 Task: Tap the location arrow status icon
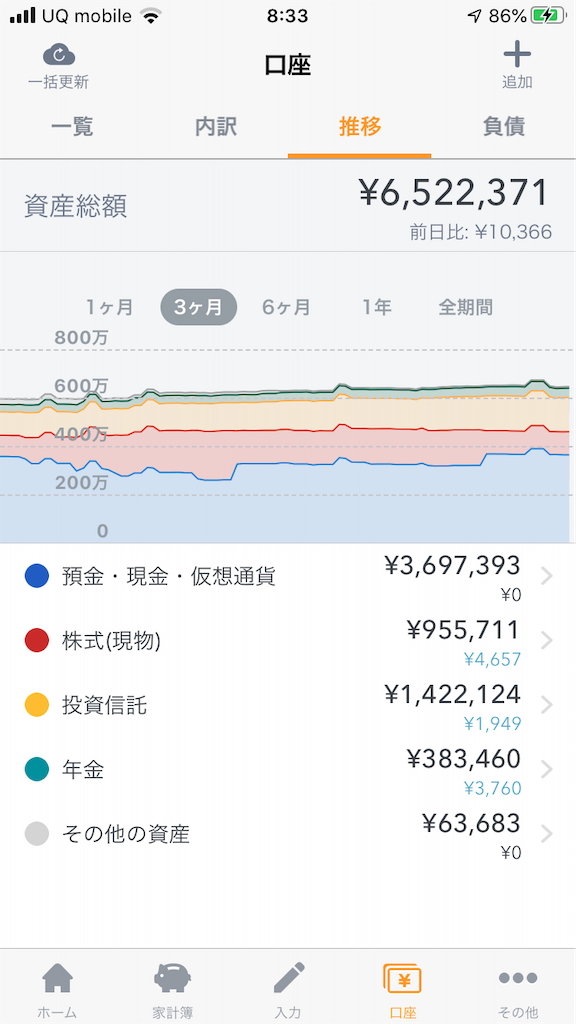(475, 16)
